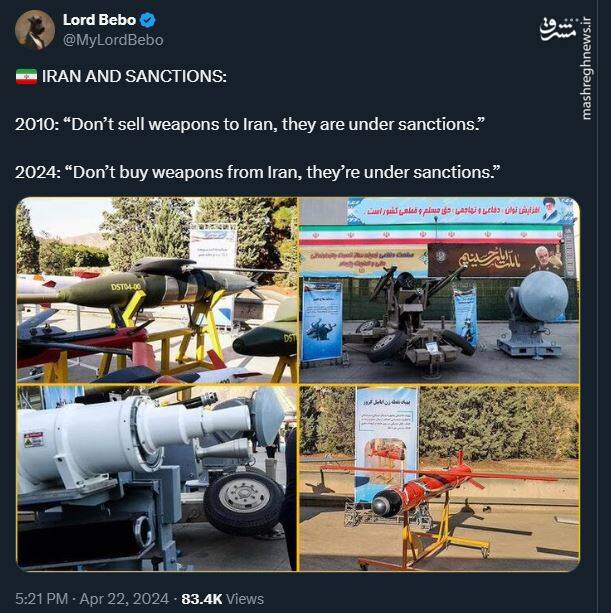
Task: Open the Lord Bebo display name
Action: tap(99, 20)
